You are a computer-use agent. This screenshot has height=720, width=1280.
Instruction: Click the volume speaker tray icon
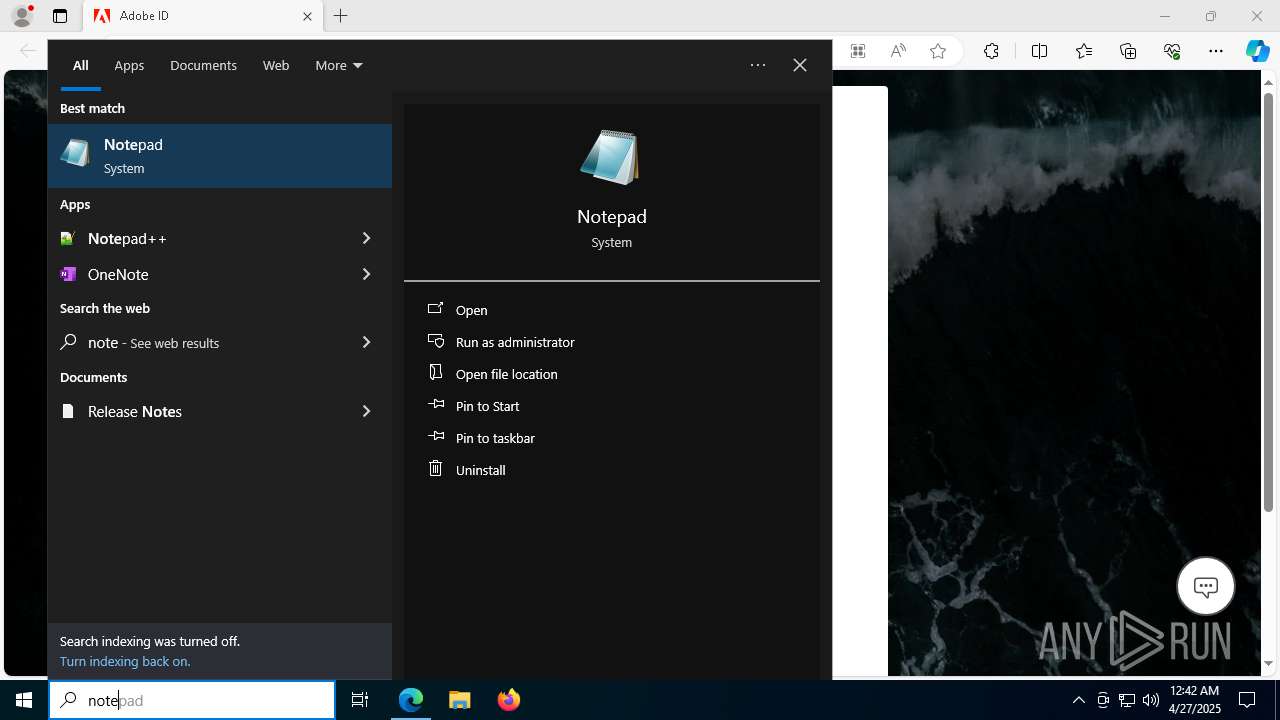(1150, 700)
